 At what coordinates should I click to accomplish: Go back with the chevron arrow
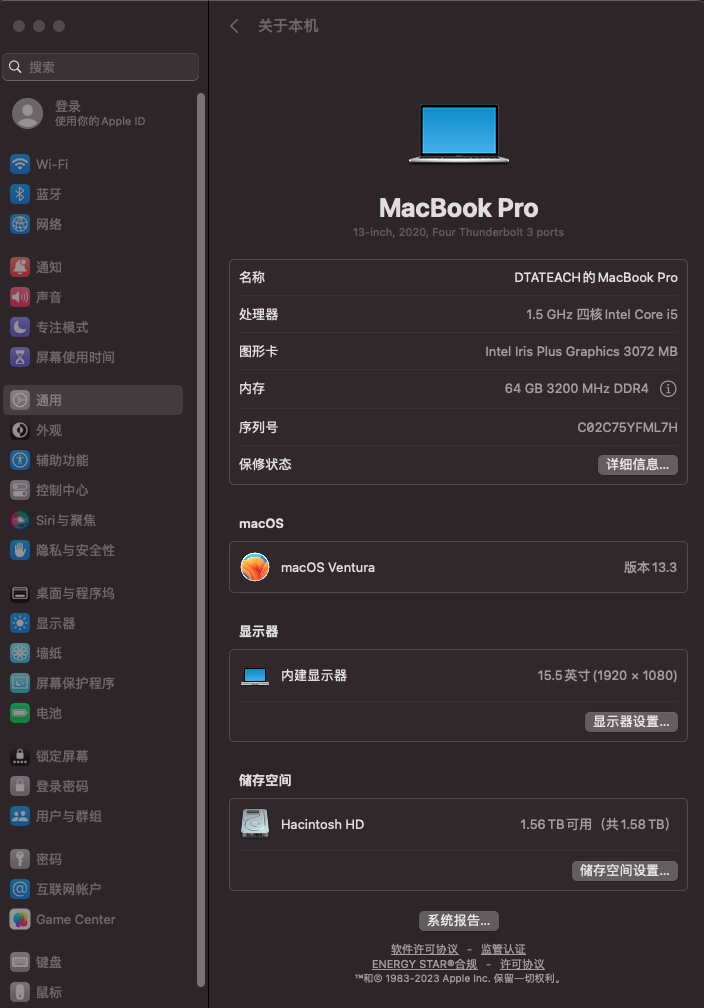(234, 26)
